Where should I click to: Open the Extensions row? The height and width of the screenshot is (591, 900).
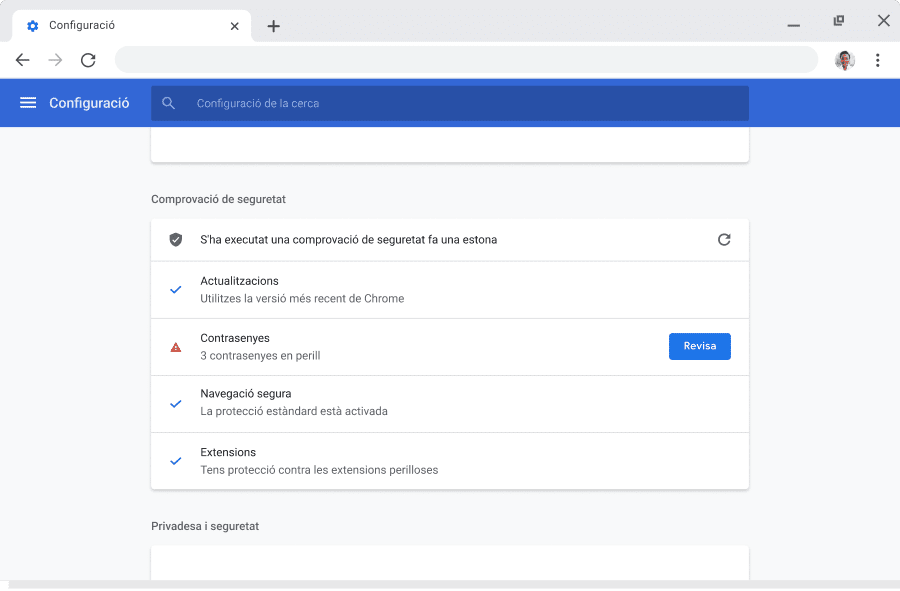click(449, 461)
